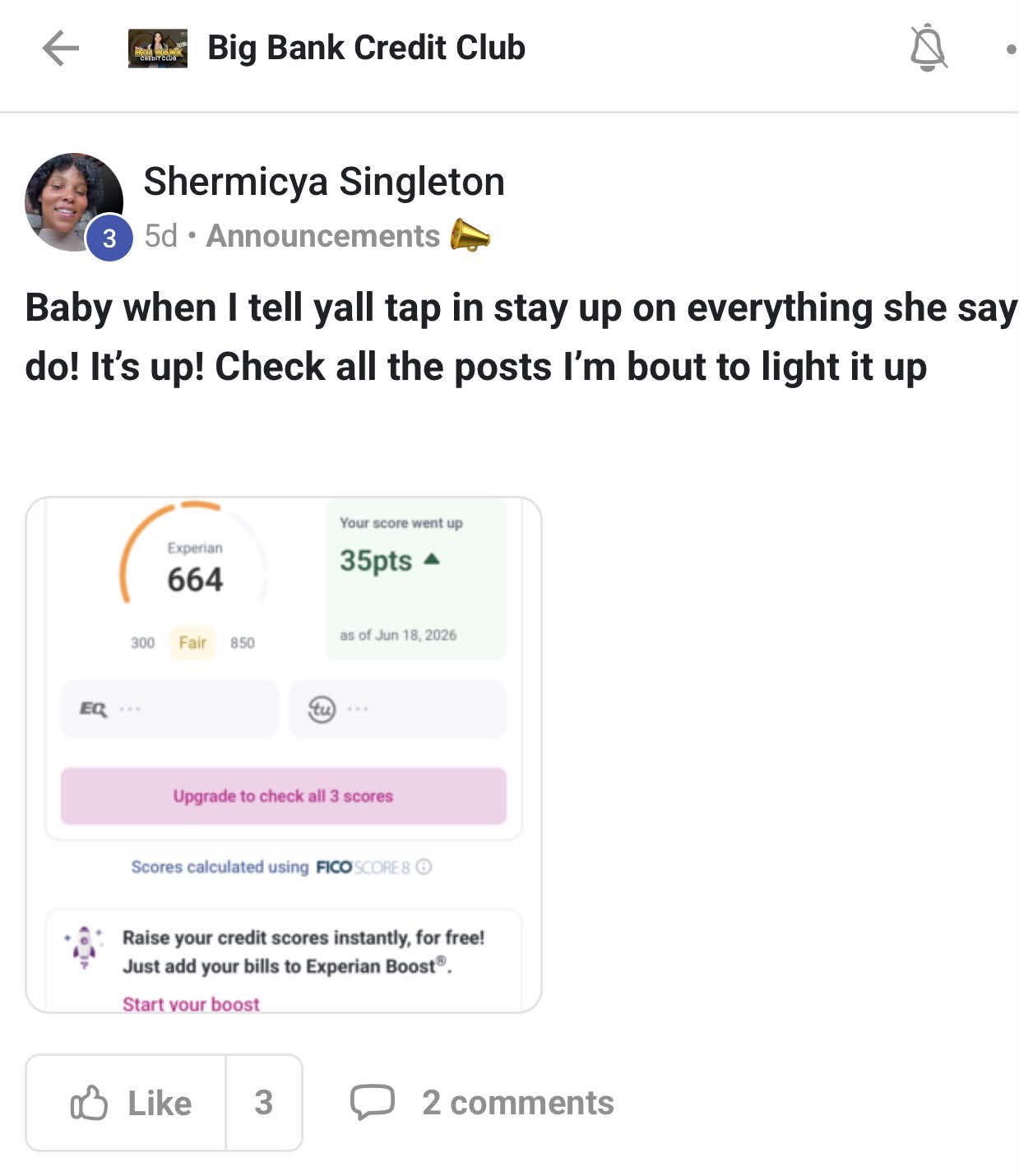
Task: Toggle the notification bell icon
Action: click(928, 48)
